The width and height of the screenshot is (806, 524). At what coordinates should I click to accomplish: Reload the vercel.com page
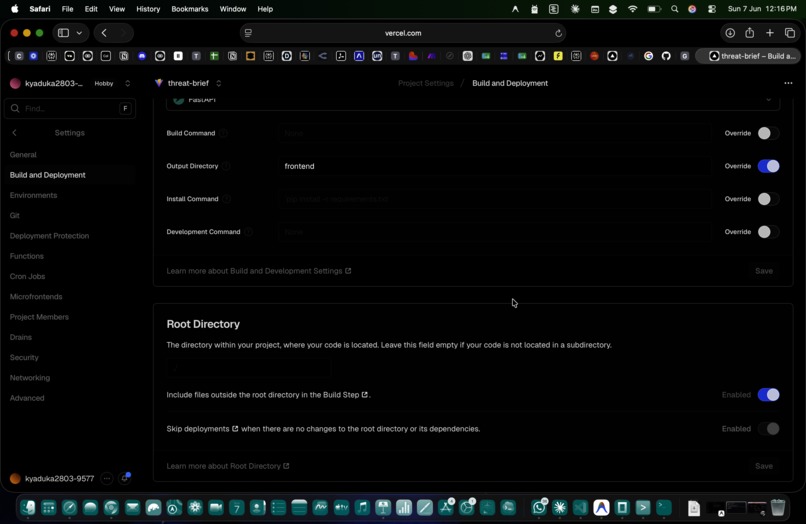[x=558, y=33]
